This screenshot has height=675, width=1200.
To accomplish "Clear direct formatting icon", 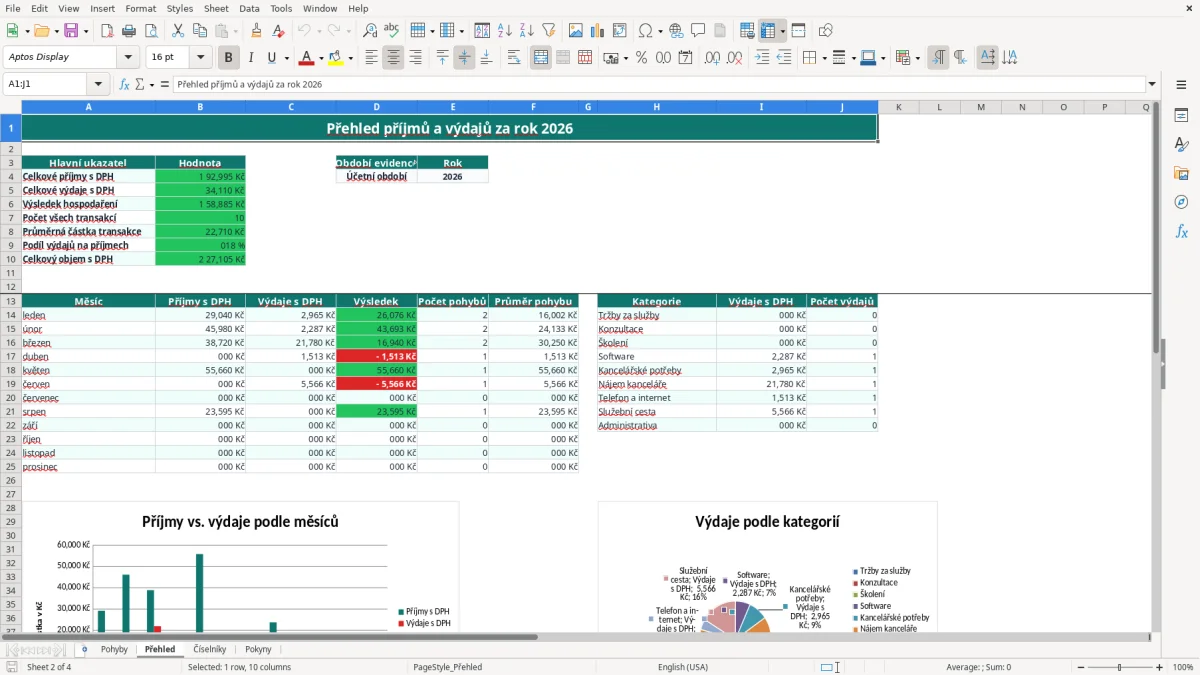I will pyautogui.click(x=278, y=31).
